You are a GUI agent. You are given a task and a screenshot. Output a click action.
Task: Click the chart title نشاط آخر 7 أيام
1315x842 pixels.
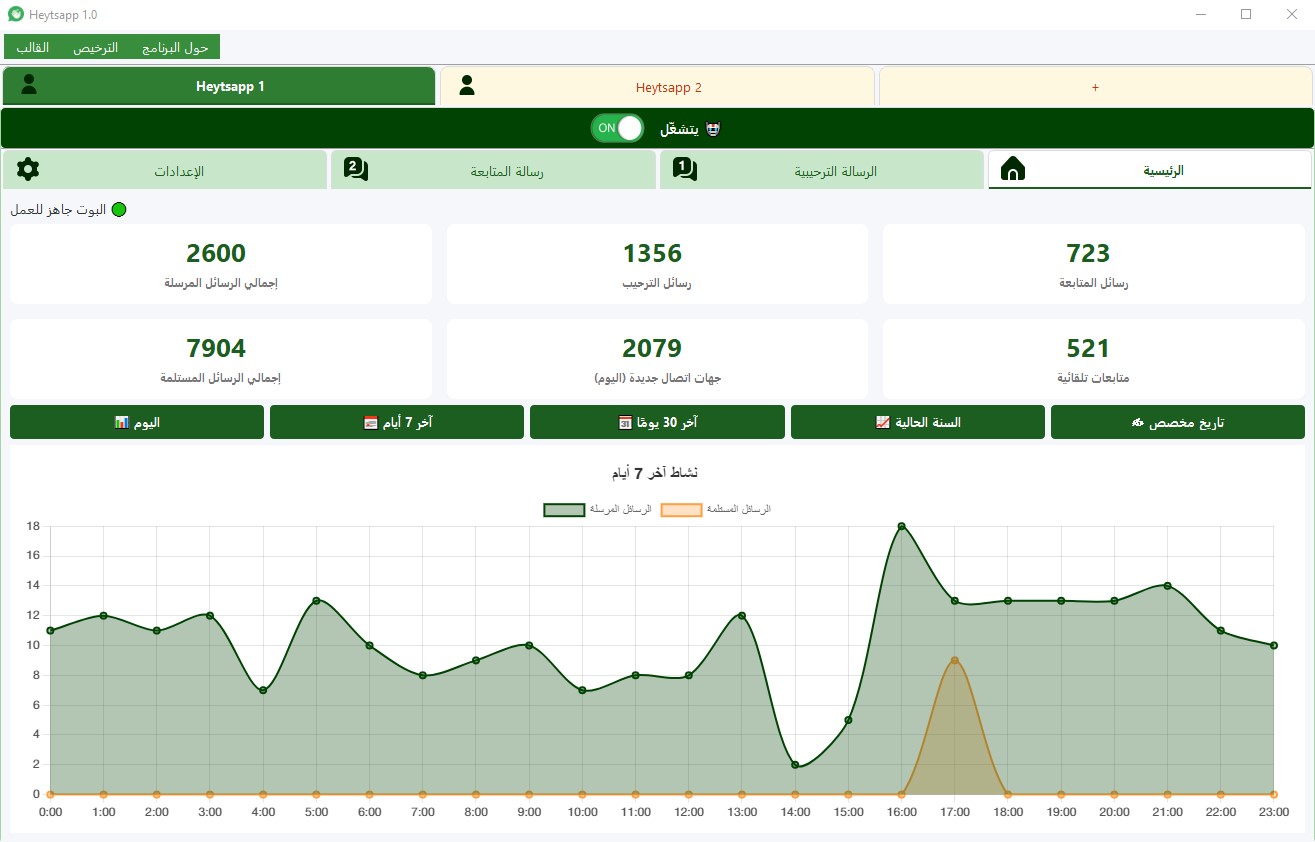tap(654, 472)
